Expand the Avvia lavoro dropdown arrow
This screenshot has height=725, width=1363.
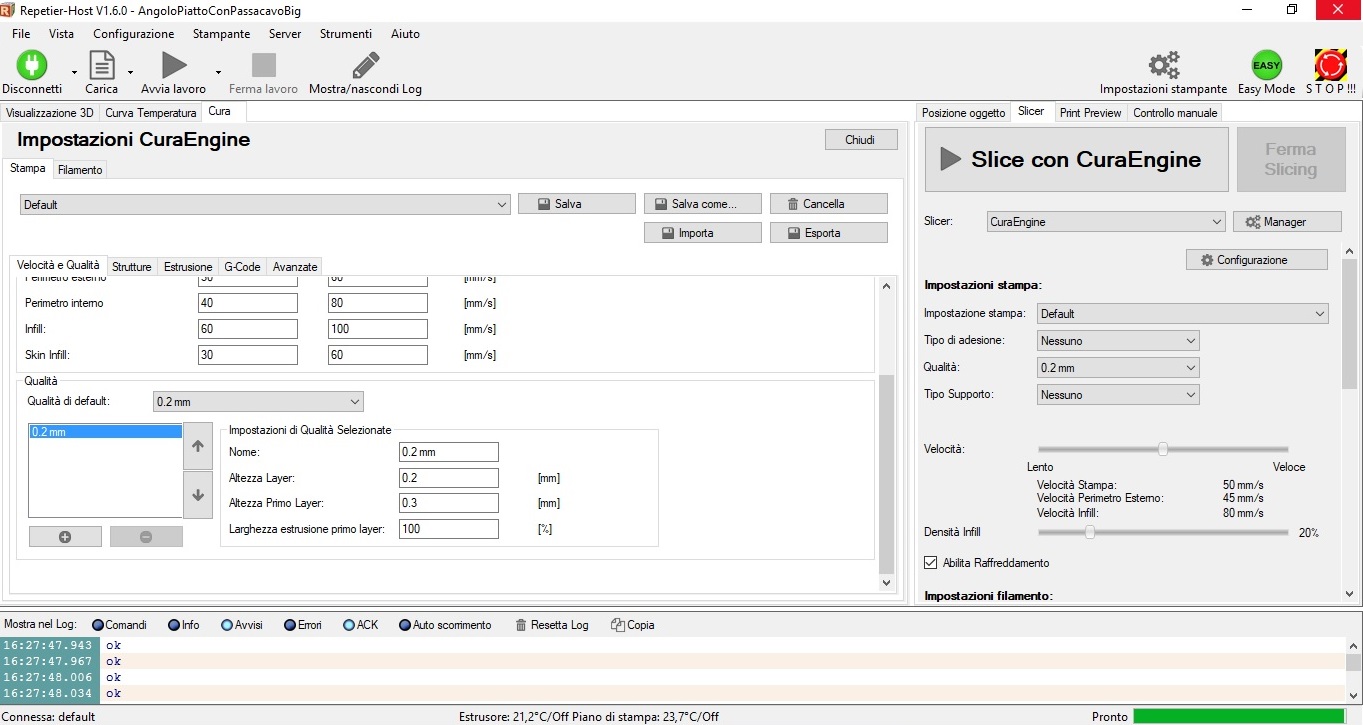point(218,72)
